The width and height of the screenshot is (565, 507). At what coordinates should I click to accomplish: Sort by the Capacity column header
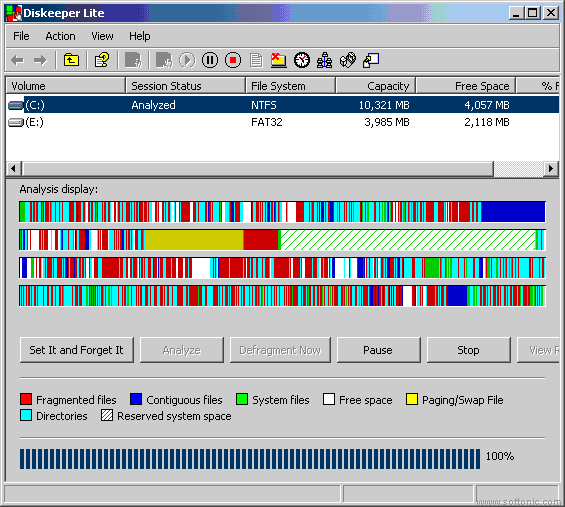click(x=375, y=86)
